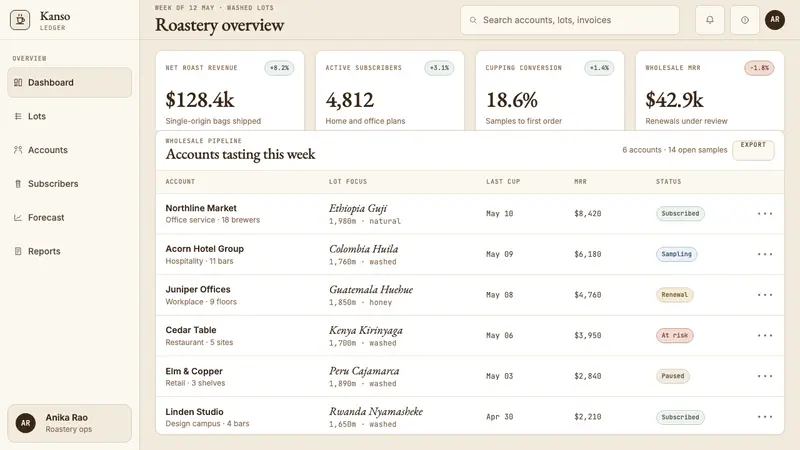This screenshot has width=800, height=450.
Task: Sort by MRR column header
Action: click(x=581, y=182)
